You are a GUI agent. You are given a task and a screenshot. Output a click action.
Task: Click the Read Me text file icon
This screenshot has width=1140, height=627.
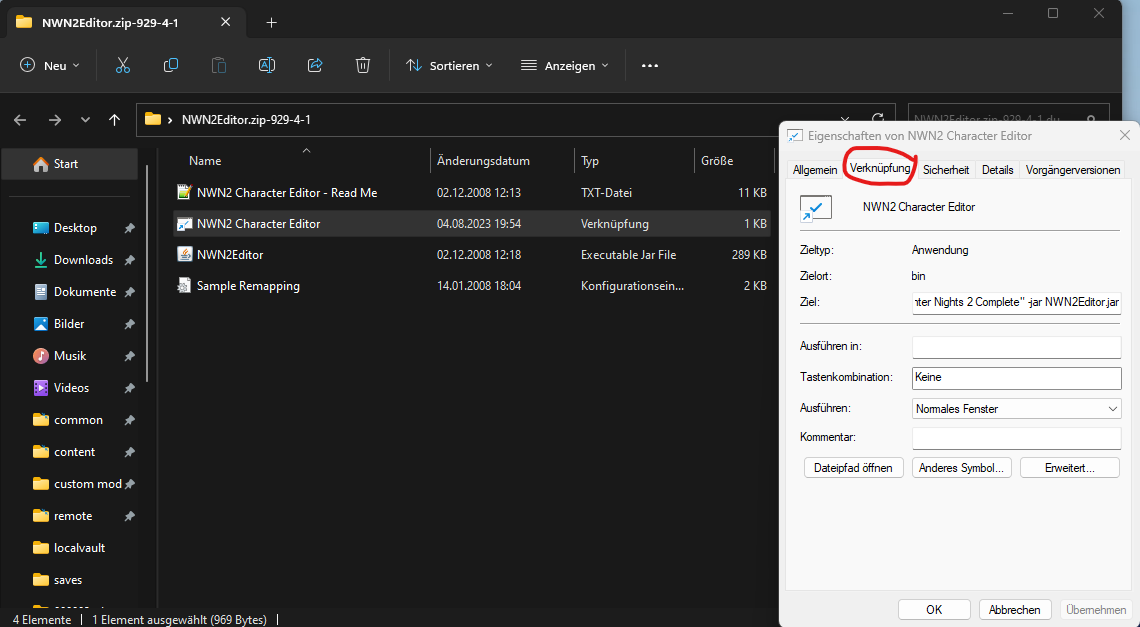[x=184, y=192]
